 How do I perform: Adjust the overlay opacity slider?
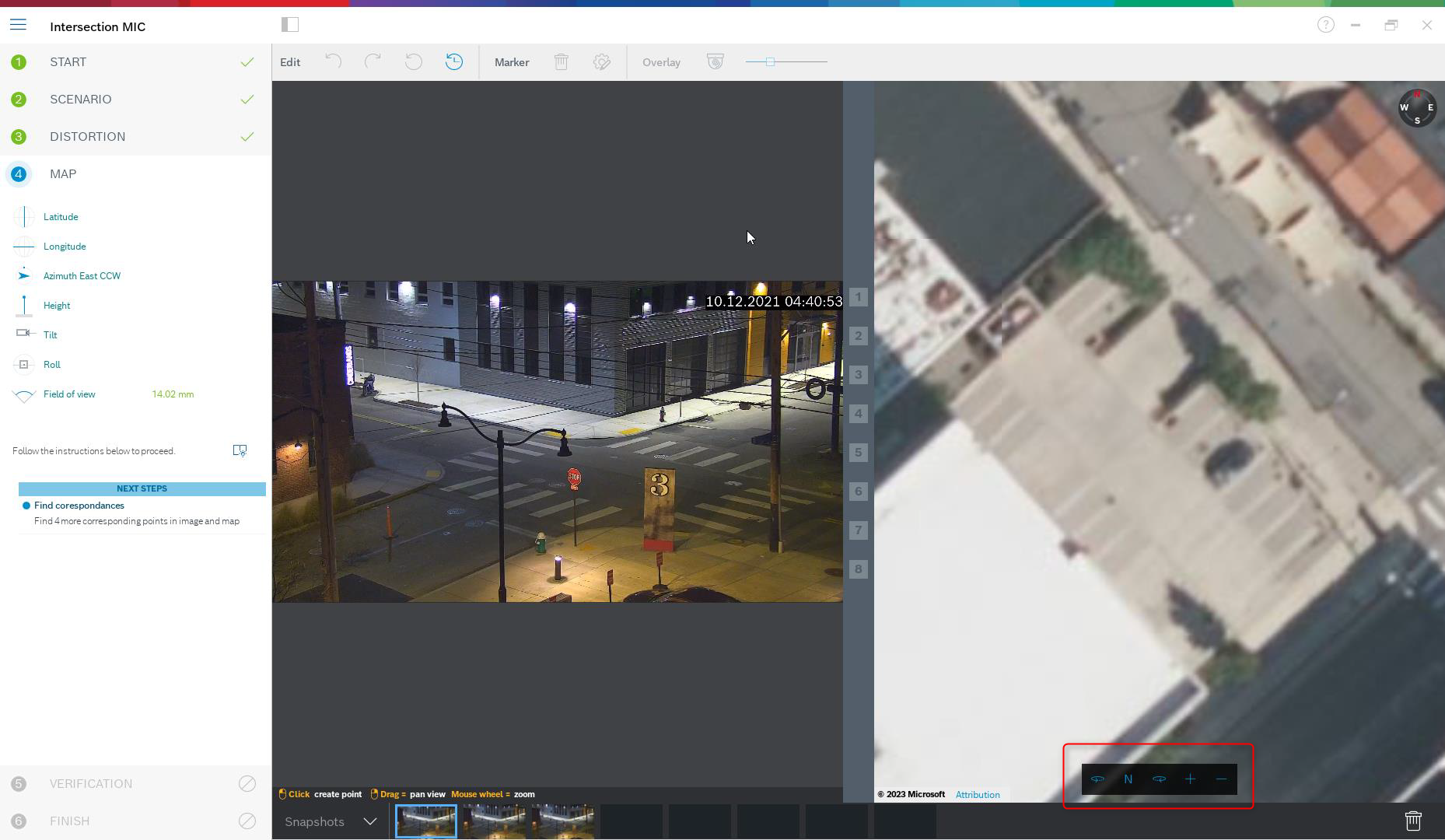coord(770,62)
